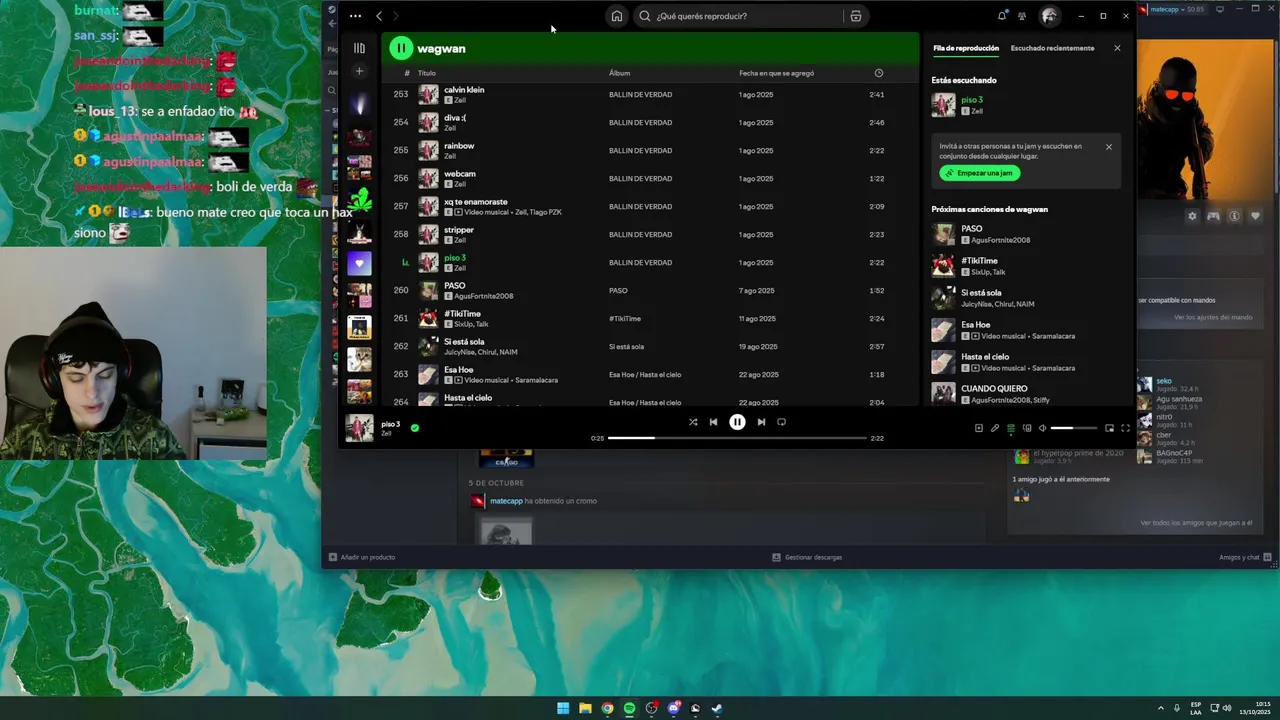The image size is (1280, 720).
Task: Open the album link "#TikiTime" in row 261
Action: pos(625,318)
